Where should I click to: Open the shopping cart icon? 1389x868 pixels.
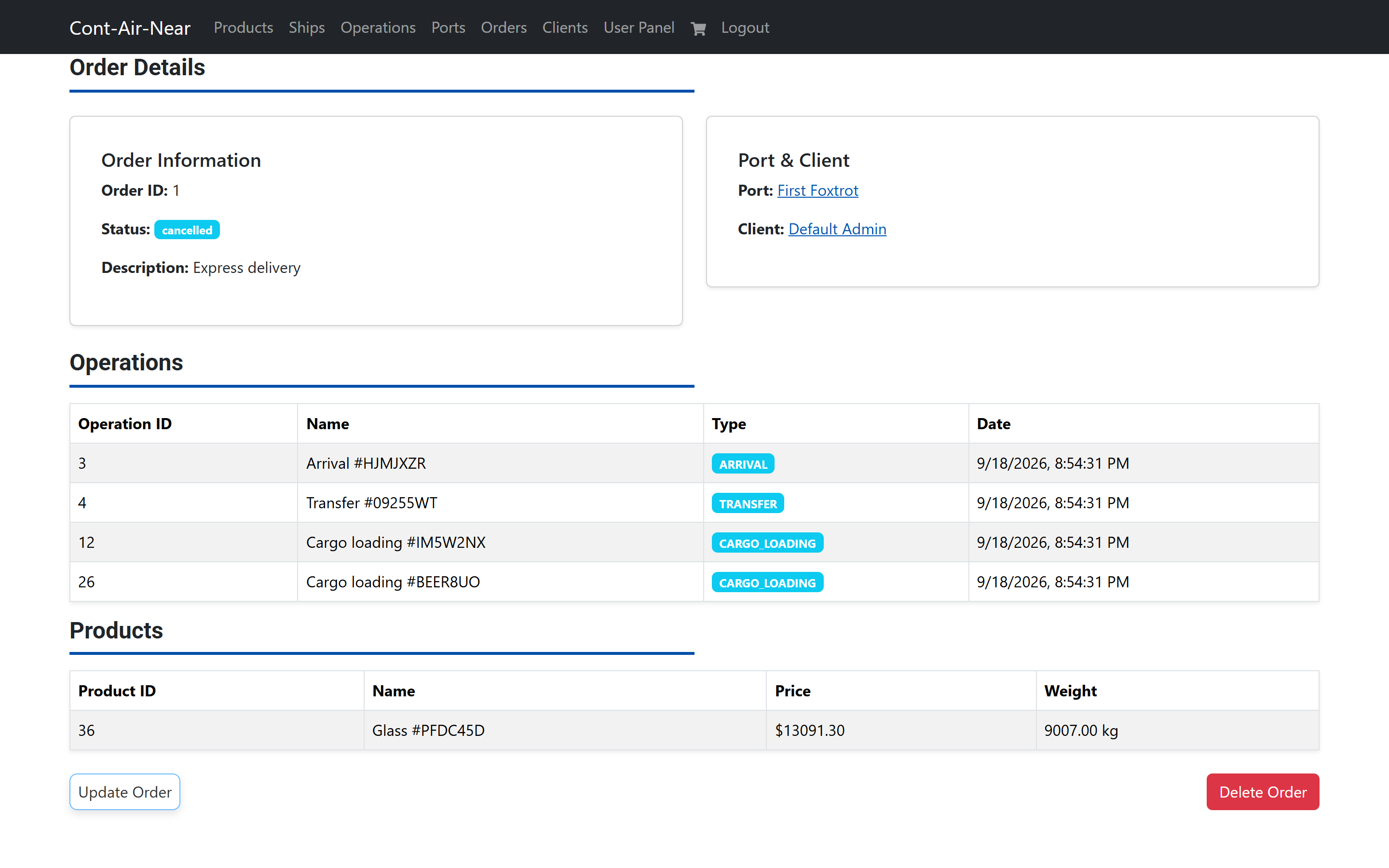click(x=698, y=28)
